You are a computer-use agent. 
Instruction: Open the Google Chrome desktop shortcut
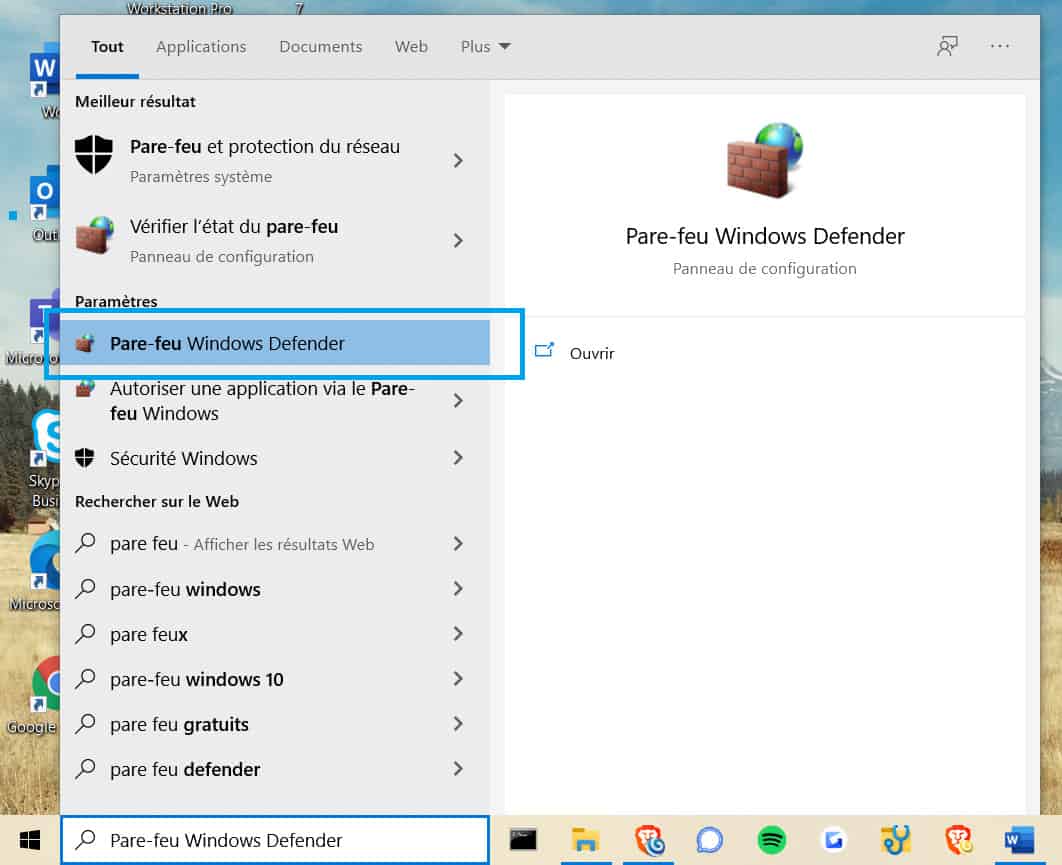(x=45, y=684)
